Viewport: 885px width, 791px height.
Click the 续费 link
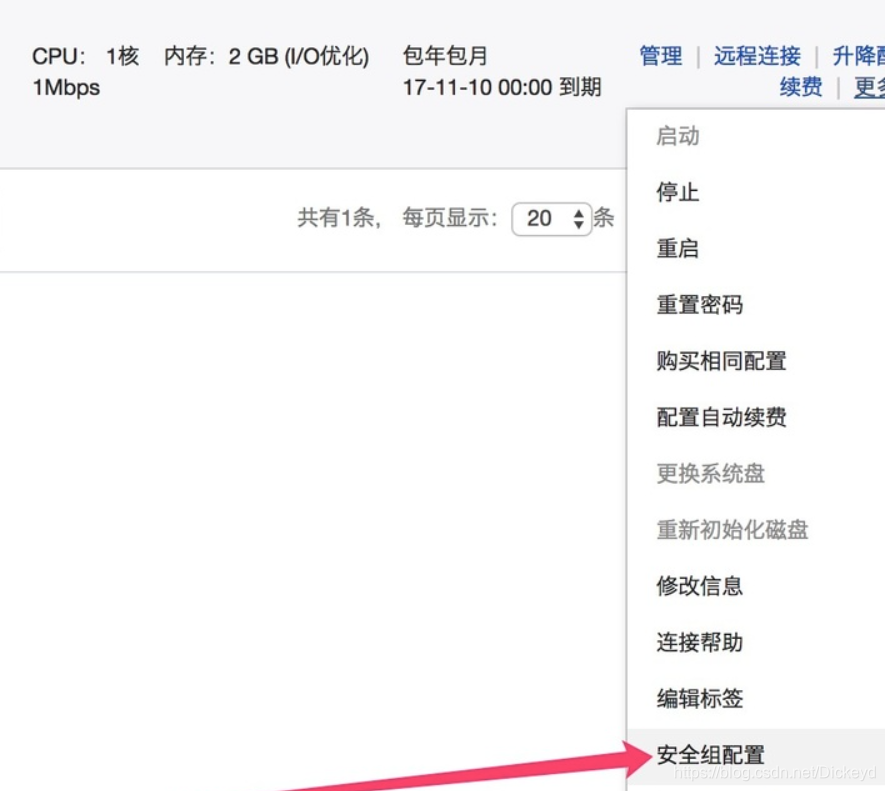click(x=800, y=87)
